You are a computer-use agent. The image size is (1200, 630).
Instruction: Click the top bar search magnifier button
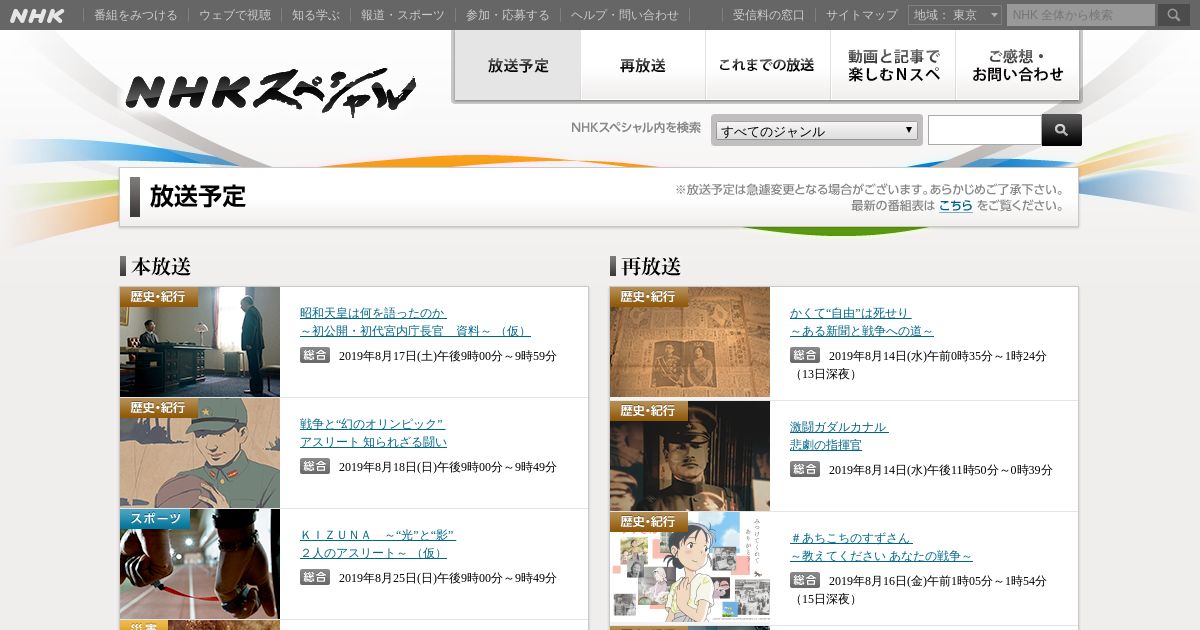(1174, 15)
